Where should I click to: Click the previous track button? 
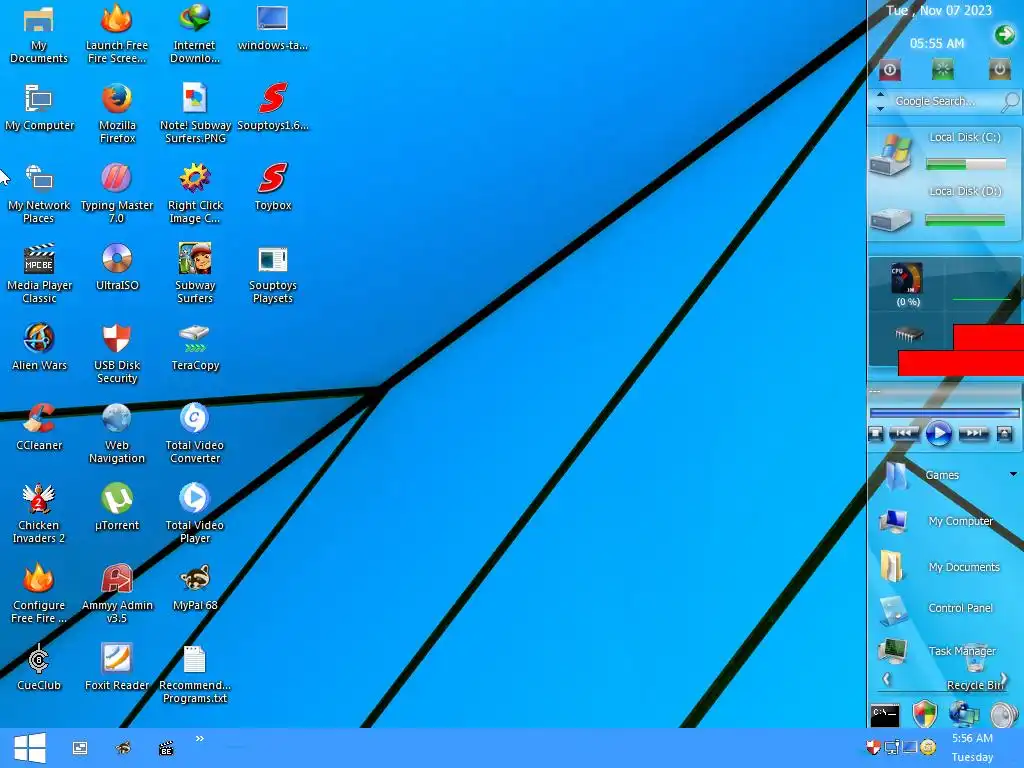coord(904,433)
